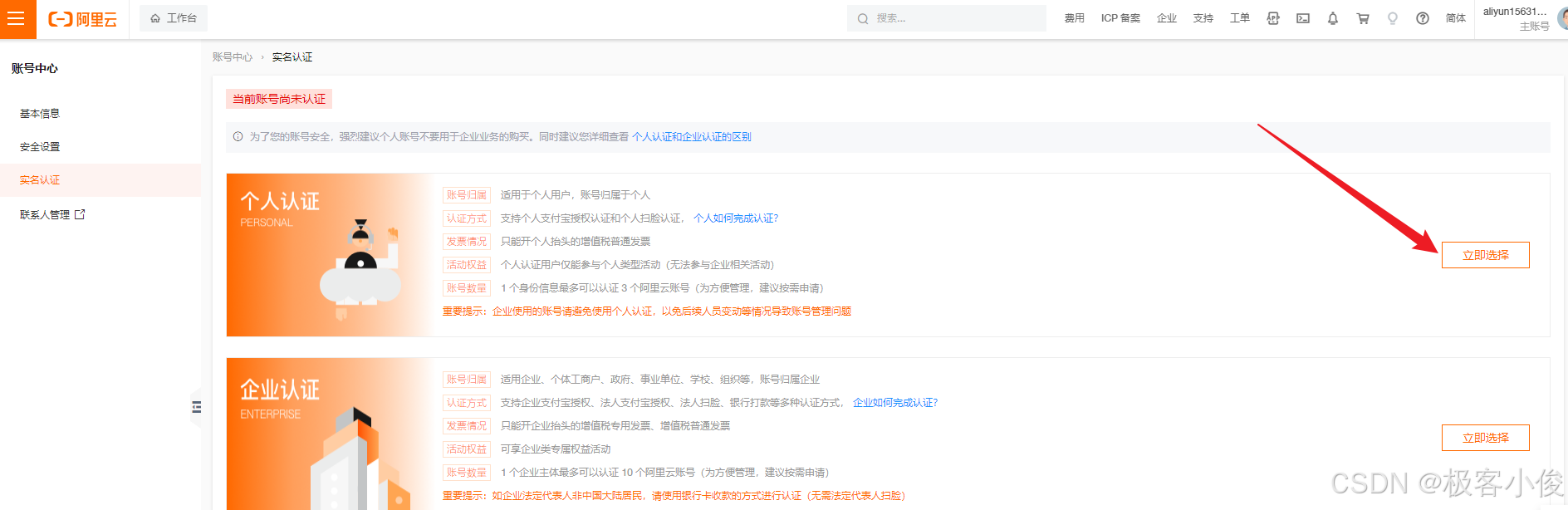Screen dimensions: 1568x510
Task: Open the 工作台 workbench button
Action: pos(174,18)
